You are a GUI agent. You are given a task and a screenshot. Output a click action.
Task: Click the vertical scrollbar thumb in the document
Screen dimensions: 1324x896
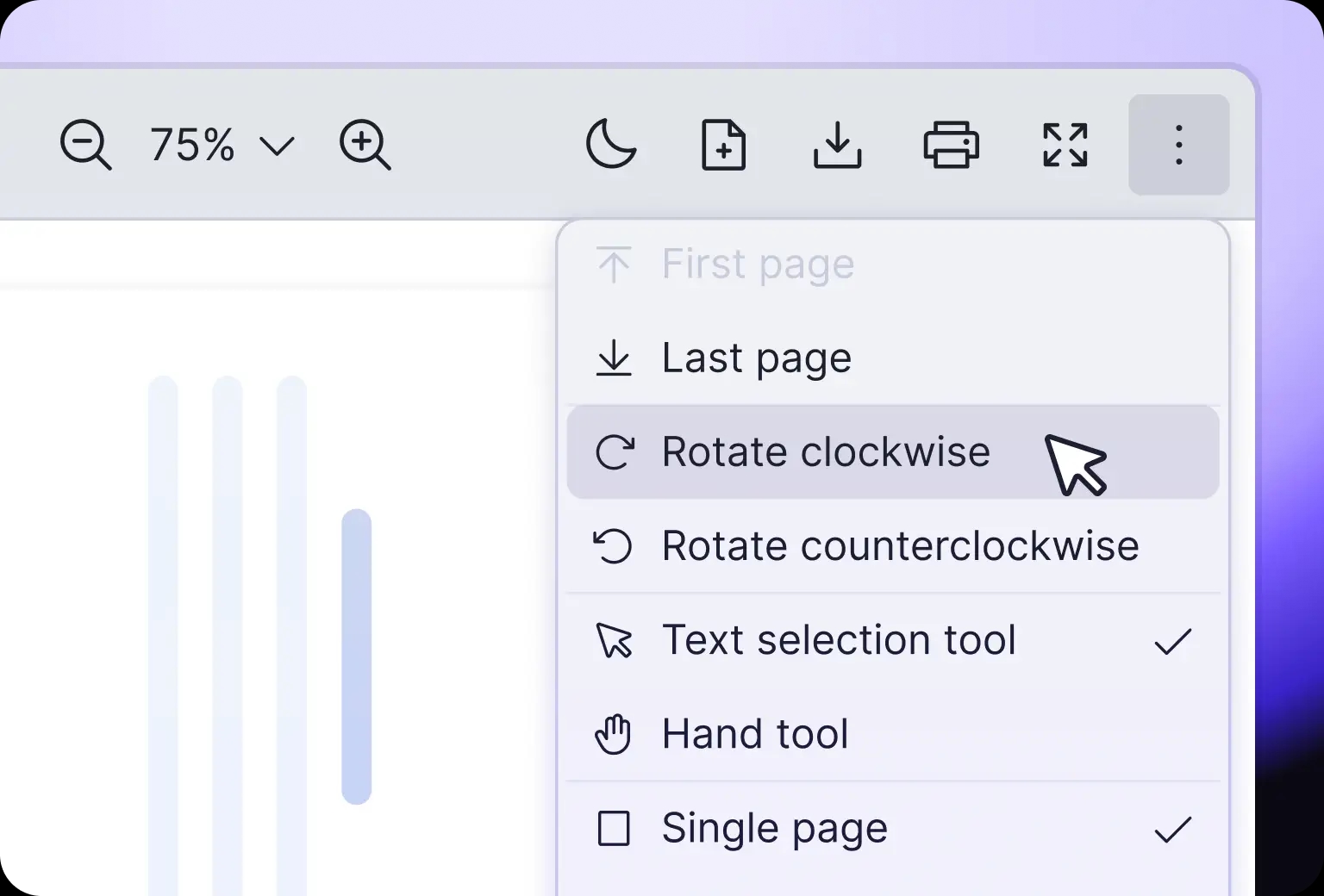pos(356,656)
